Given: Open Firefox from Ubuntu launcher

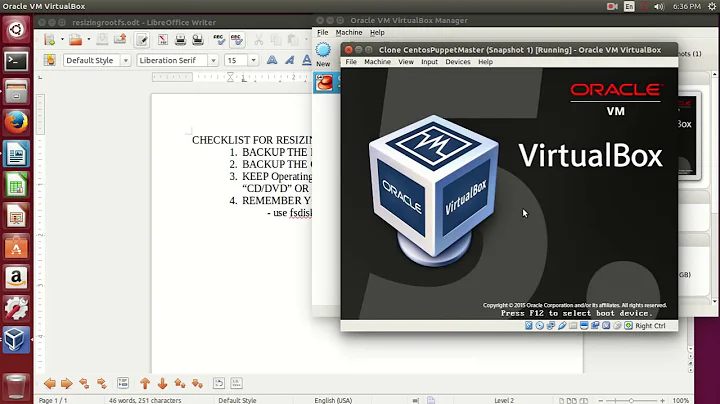Looking at the screenshot, I should coord(16,123).
